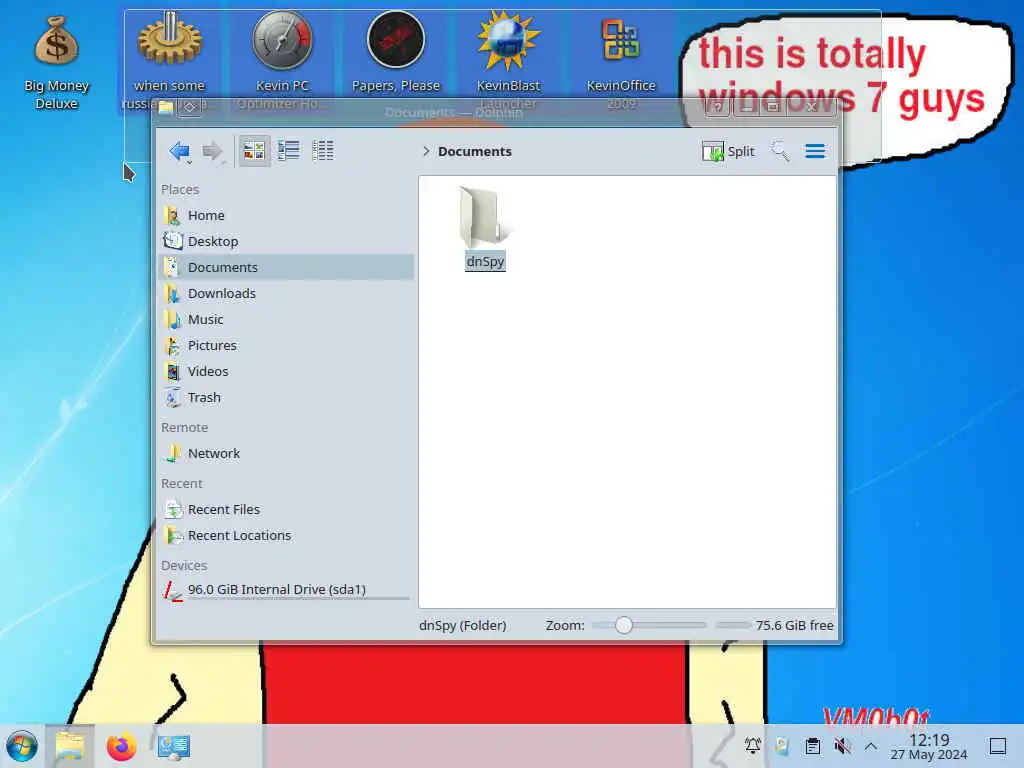Viewport: 1024px width, 768px height.
Task: Open notifications bell in the system tray
Action: [x=752, y=745]
